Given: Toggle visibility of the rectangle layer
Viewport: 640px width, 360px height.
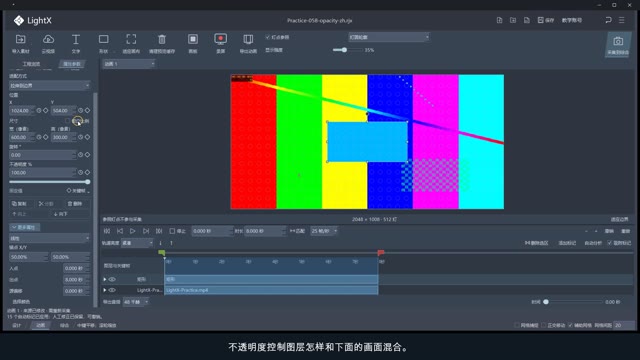Looking at the screenshot, I should click(x=112, y=279).
